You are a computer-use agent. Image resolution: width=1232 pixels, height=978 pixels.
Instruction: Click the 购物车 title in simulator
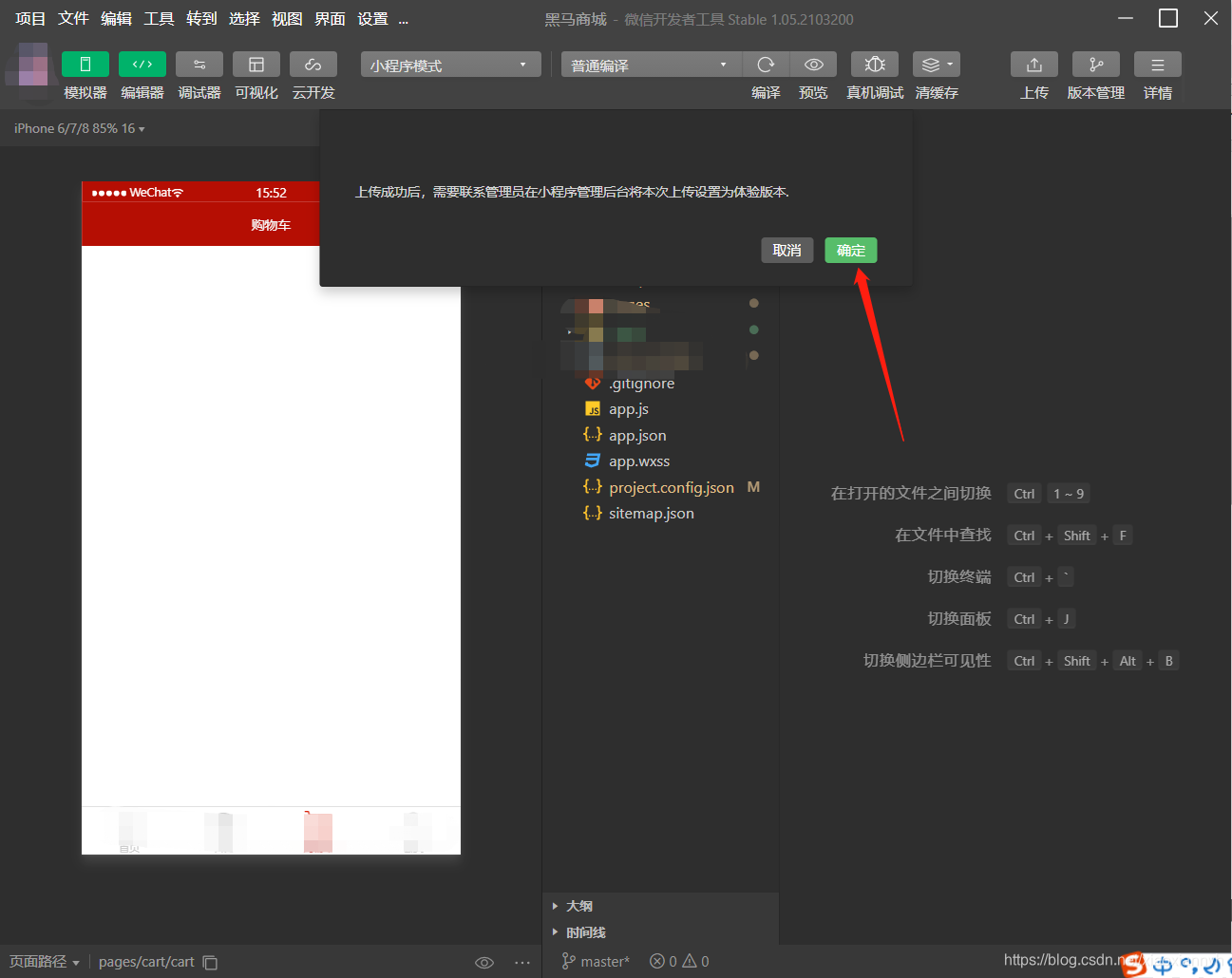click(x=271, y=225)
